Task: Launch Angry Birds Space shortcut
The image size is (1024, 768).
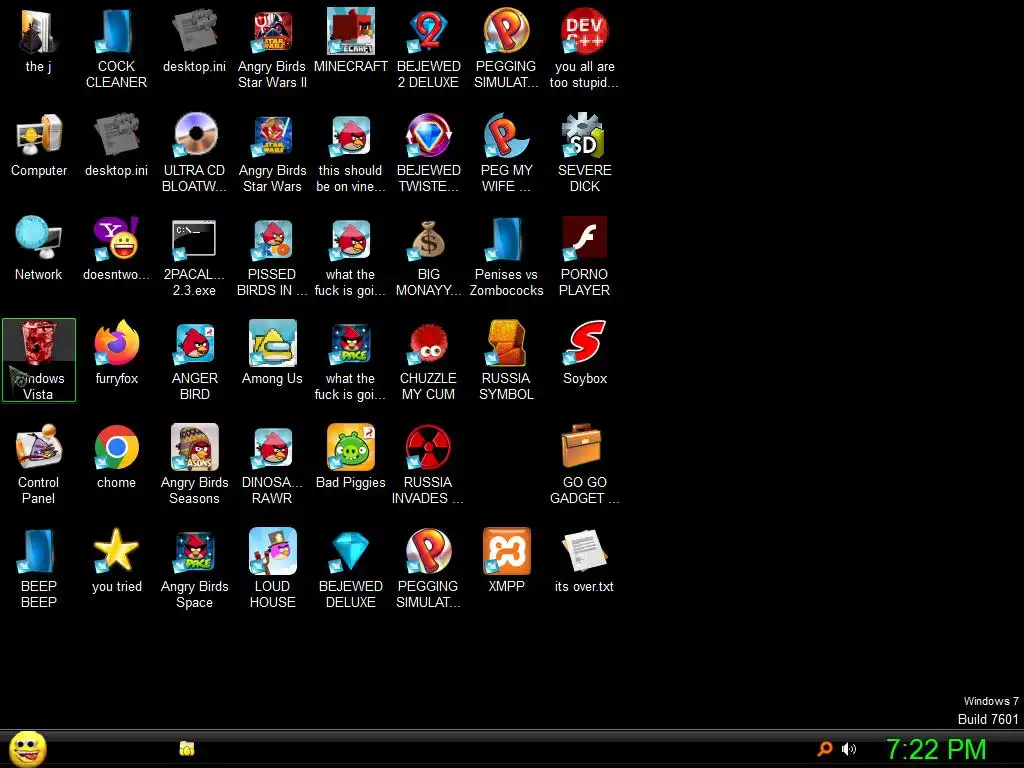Action: coord(195,568)
